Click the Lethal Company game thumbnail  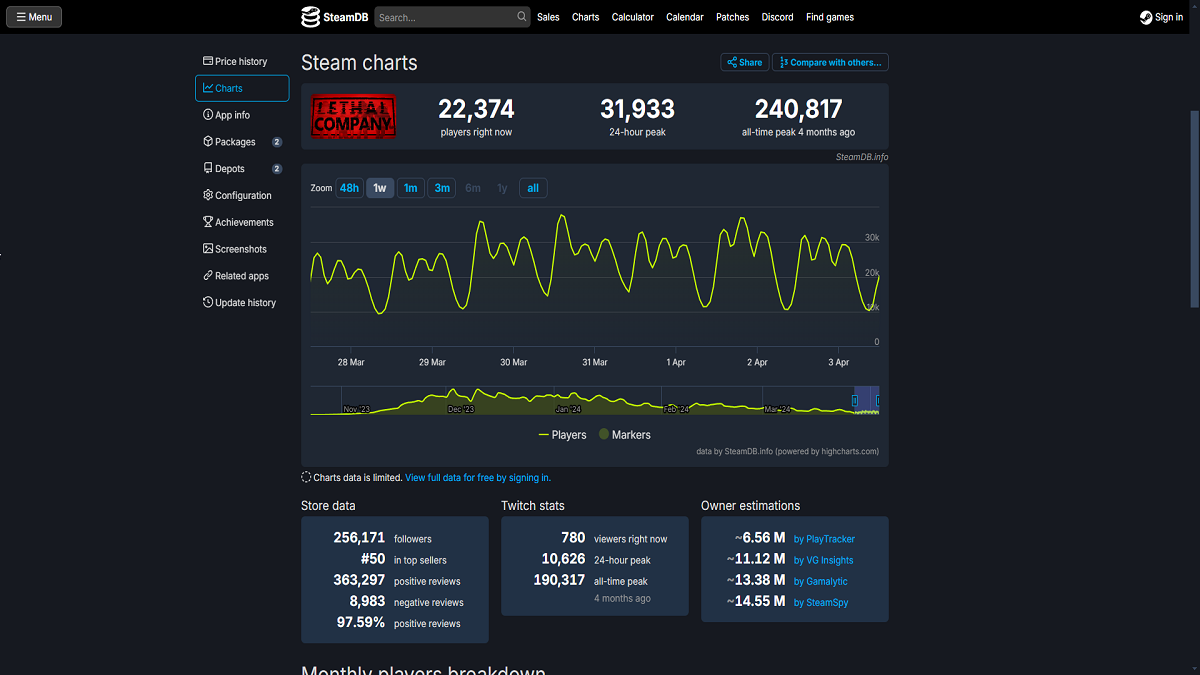click(353, 116)
